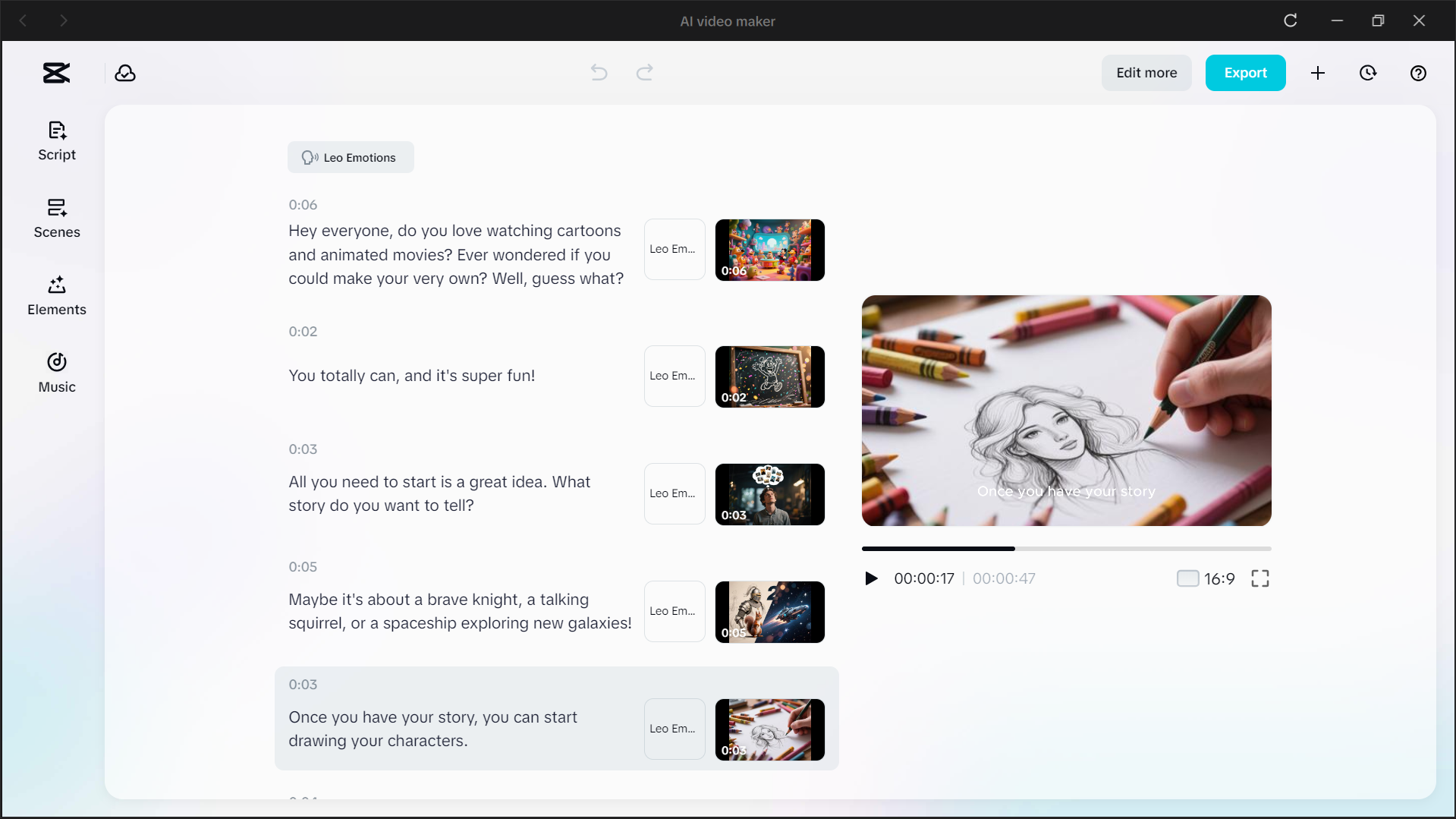
Task: Change voice for the knight scene
Action: 673,612
